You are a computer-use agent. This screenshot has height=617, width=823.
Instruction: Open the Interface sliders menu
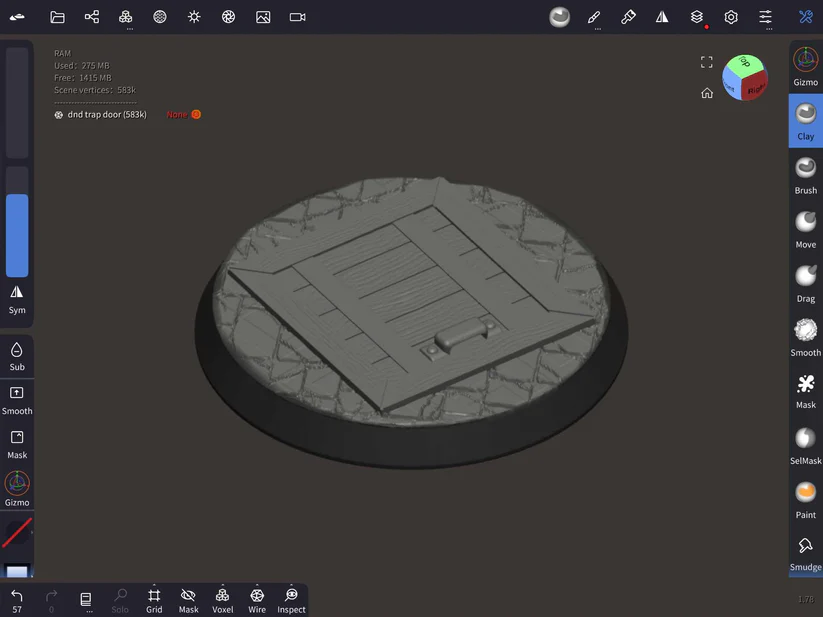point(765,17)
